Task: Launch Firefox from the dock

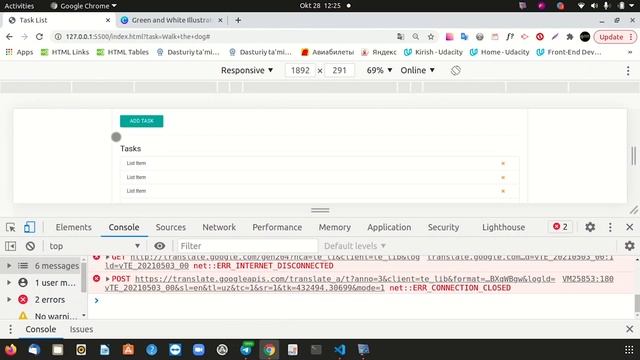Action: click(x=11, y=350)
